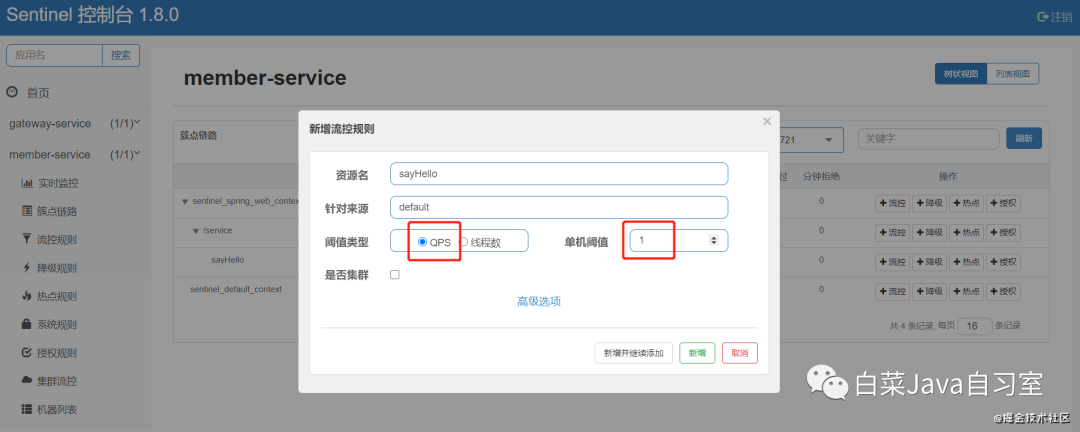Open the machine dropdown ending in 721
1080x432 pixels.
coord(811,139)
